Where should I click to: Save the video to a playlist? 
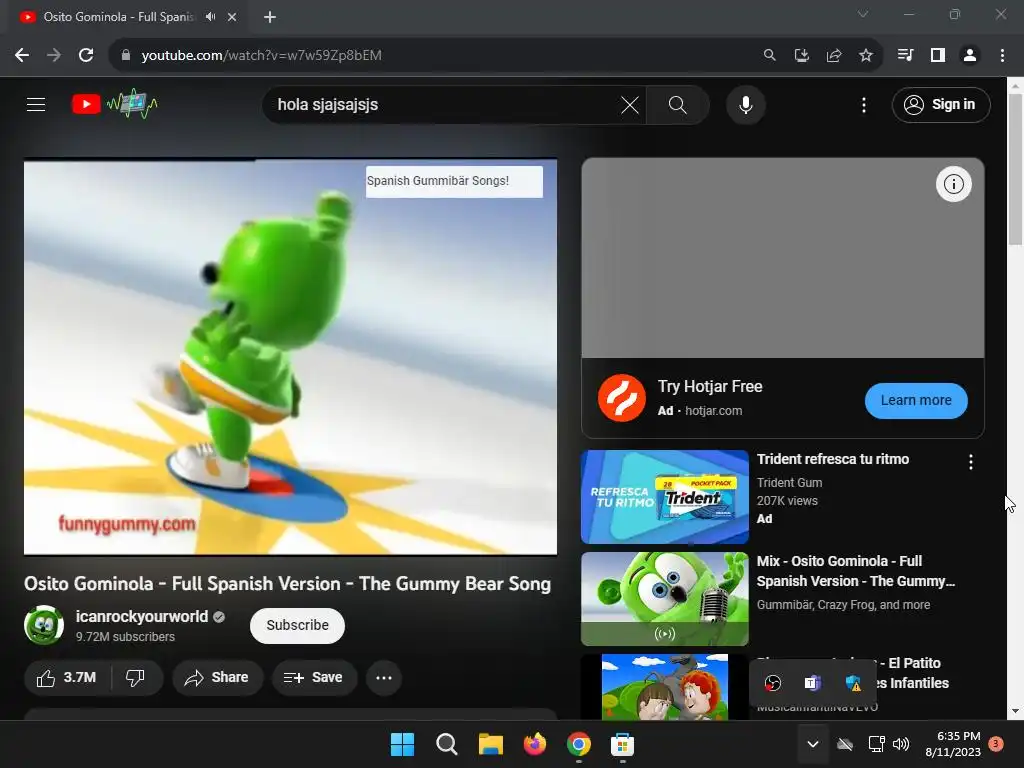tap(313, 678)
